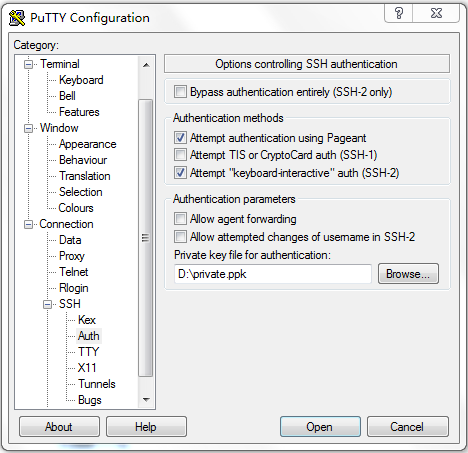Click the PuTTY icon in title bar
468x453 pixels.
17,18
